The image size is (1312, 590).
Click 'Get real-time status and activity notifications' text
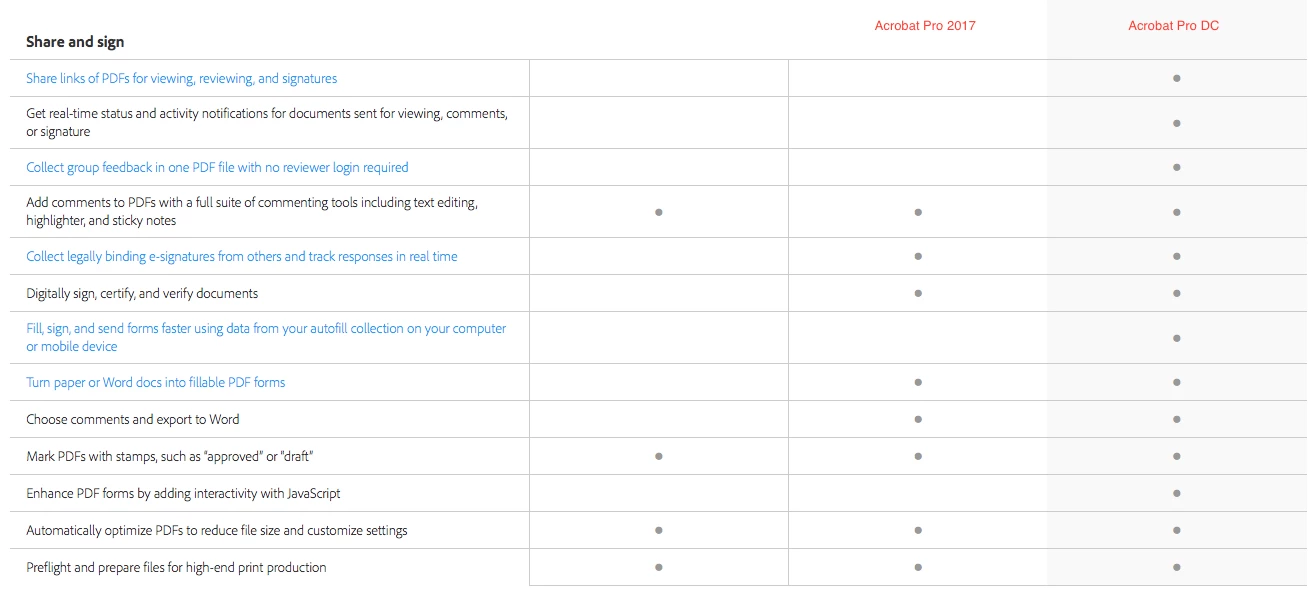(x=267, y=122)
